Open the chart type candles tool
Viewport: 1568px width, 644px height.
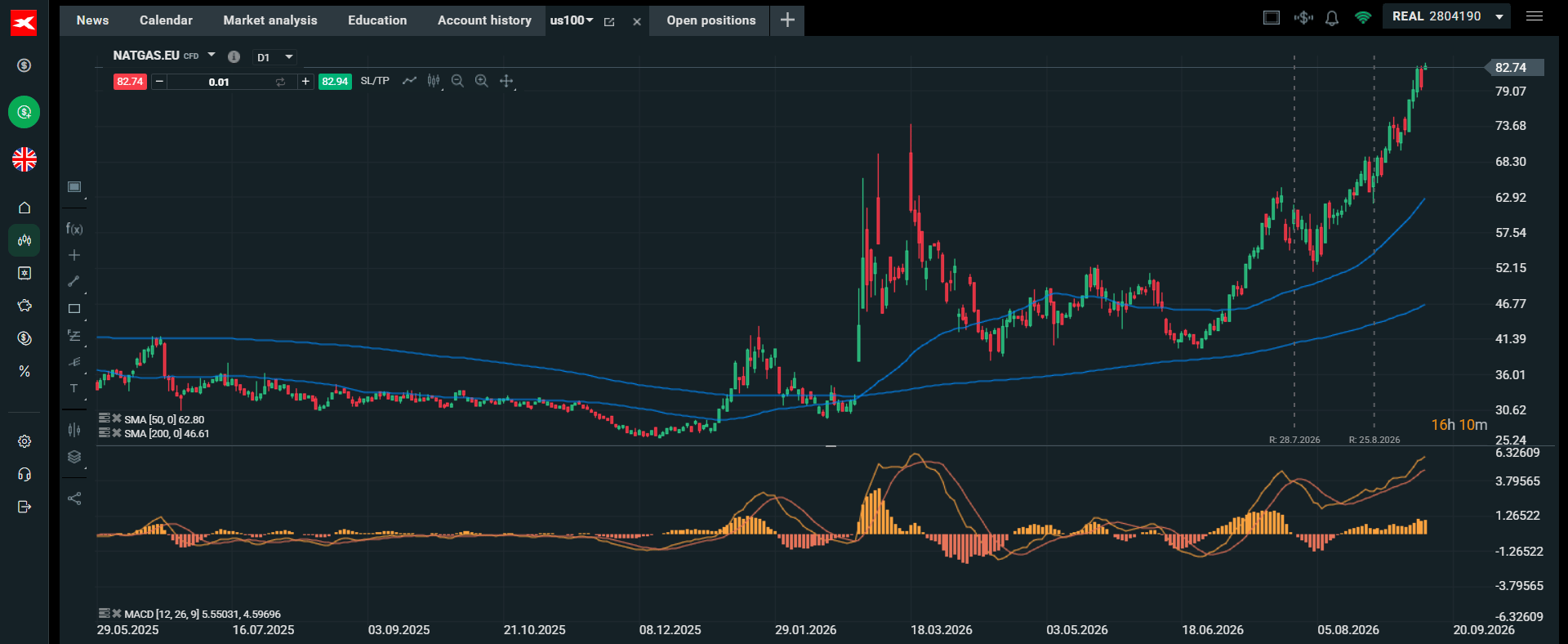click(x=74, y=429)
